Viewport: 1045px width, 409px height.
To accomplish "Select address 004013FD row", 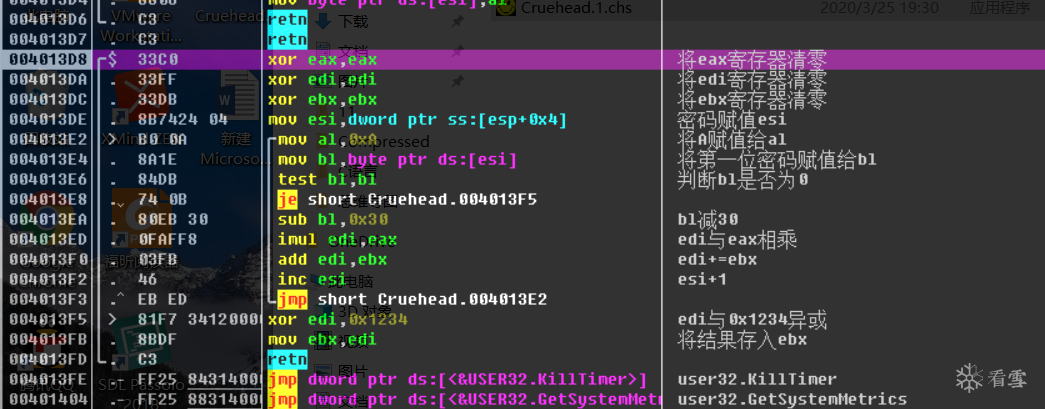I will tap(49, 359).
